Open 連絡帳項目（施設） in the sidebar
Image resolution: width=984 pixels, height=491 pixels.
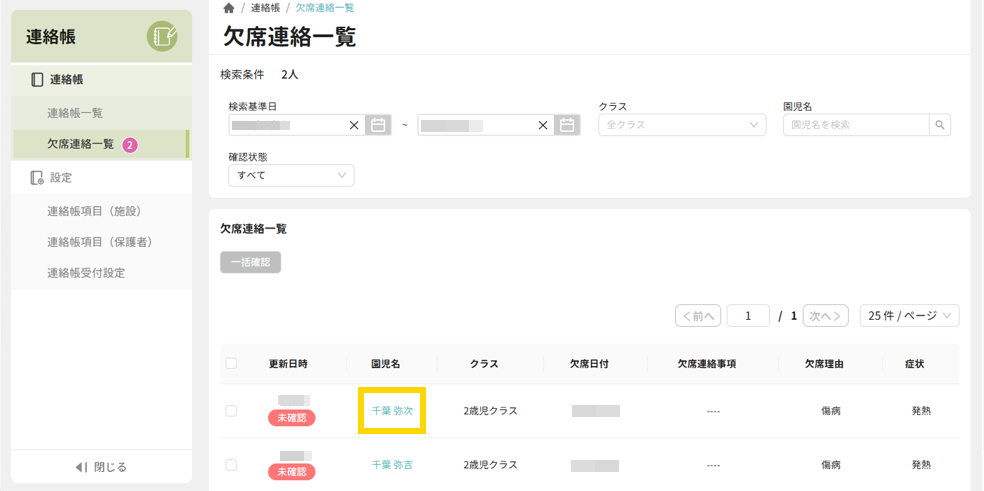pos(96,211)
